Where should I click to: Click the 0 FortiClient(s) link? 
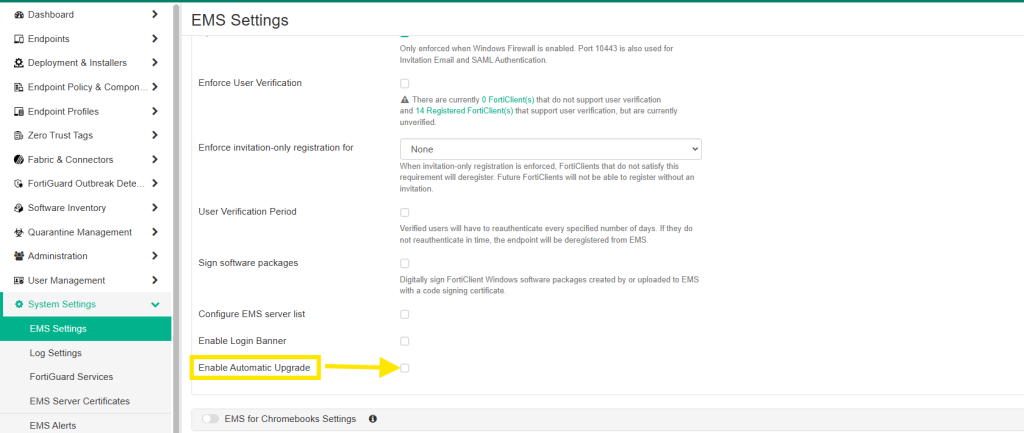click(508, 100)
